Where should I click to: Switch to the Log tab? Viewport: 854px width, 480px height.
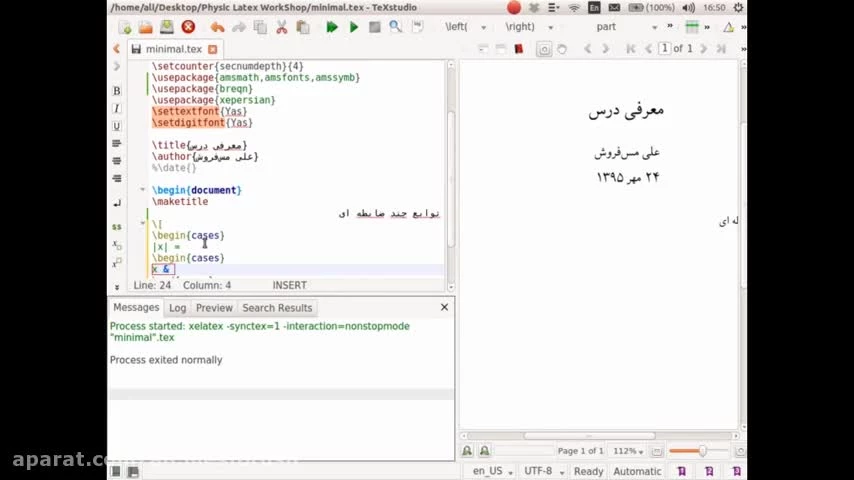point(177,308)
